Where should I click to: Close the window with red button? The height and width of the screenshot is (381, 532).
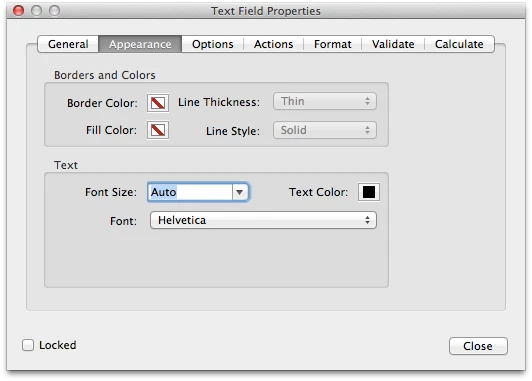(19, 11)
